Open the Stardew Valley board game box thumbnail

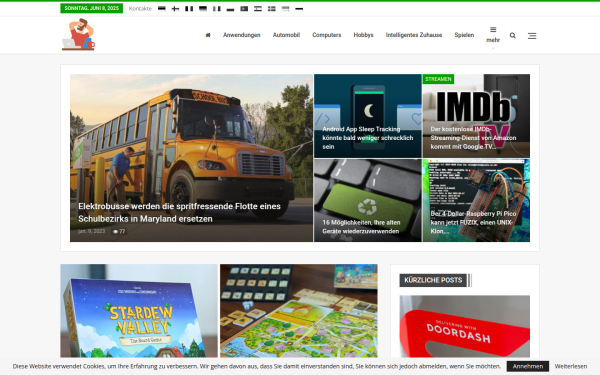(139, 311)
